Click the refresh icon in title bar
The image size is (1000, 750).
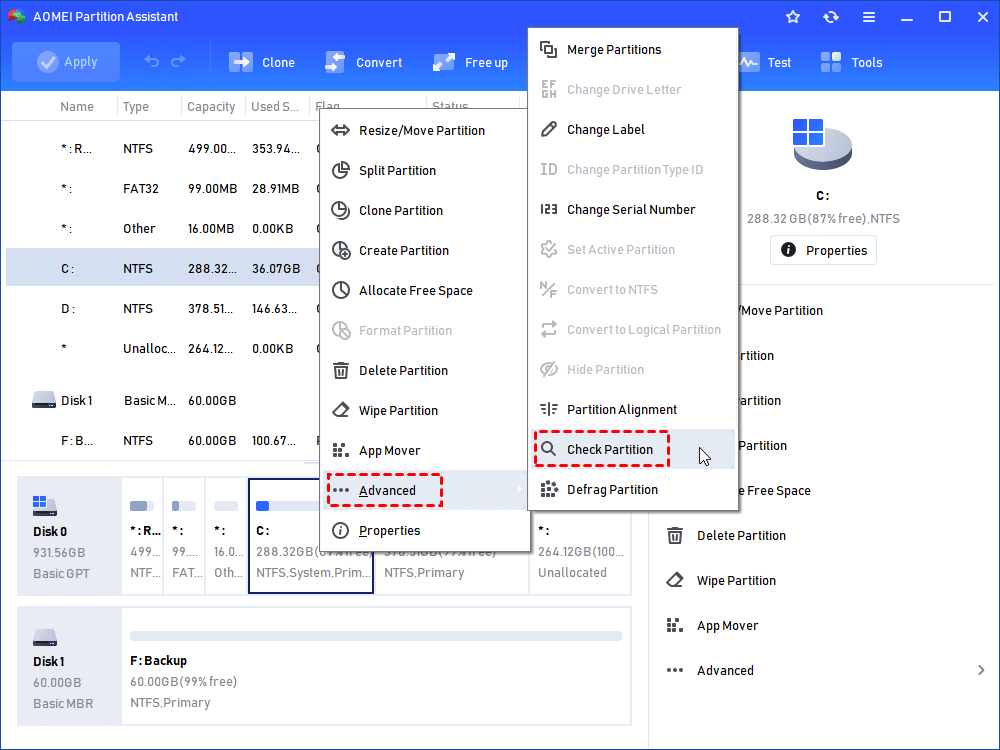coord(830,17)
